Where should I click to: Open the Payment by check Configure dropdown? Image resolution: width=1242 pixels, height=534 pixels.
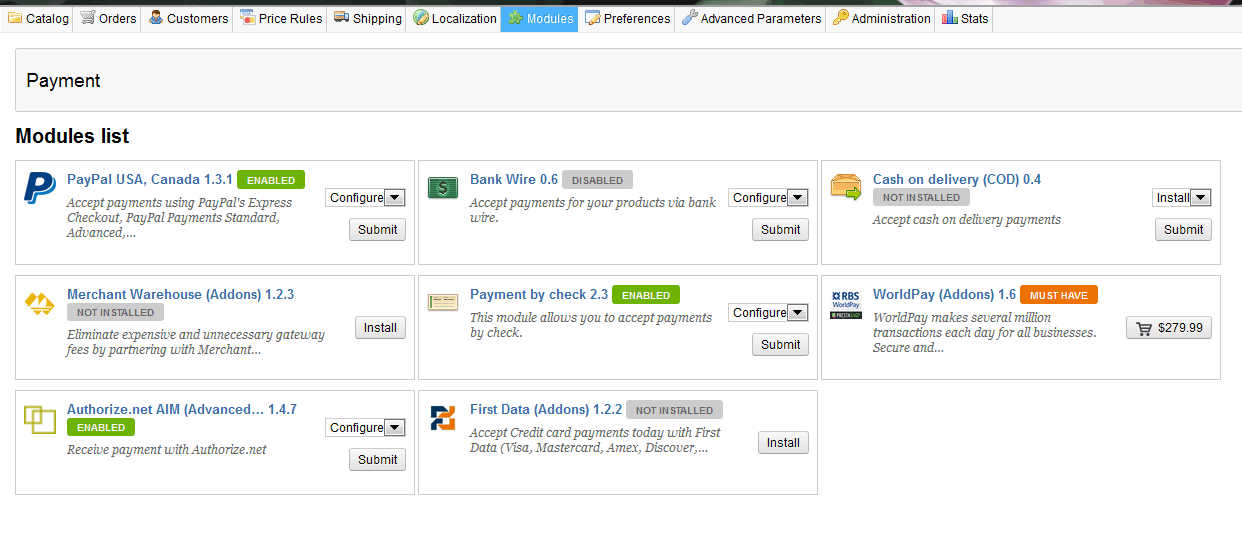768,313
